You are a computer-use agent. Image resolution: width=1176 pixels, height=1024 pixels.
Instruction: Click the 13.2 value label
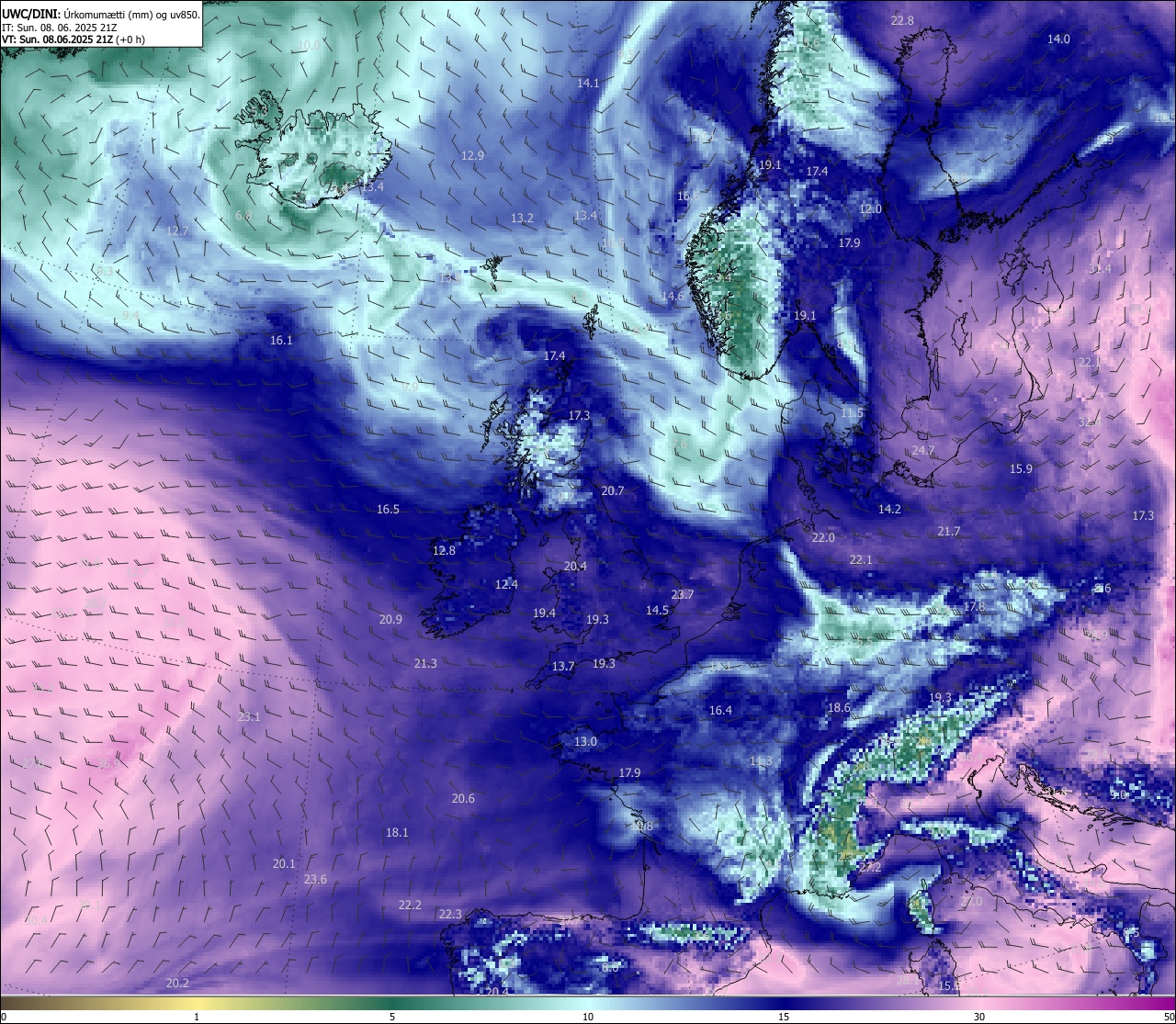[x=522, y=218]
